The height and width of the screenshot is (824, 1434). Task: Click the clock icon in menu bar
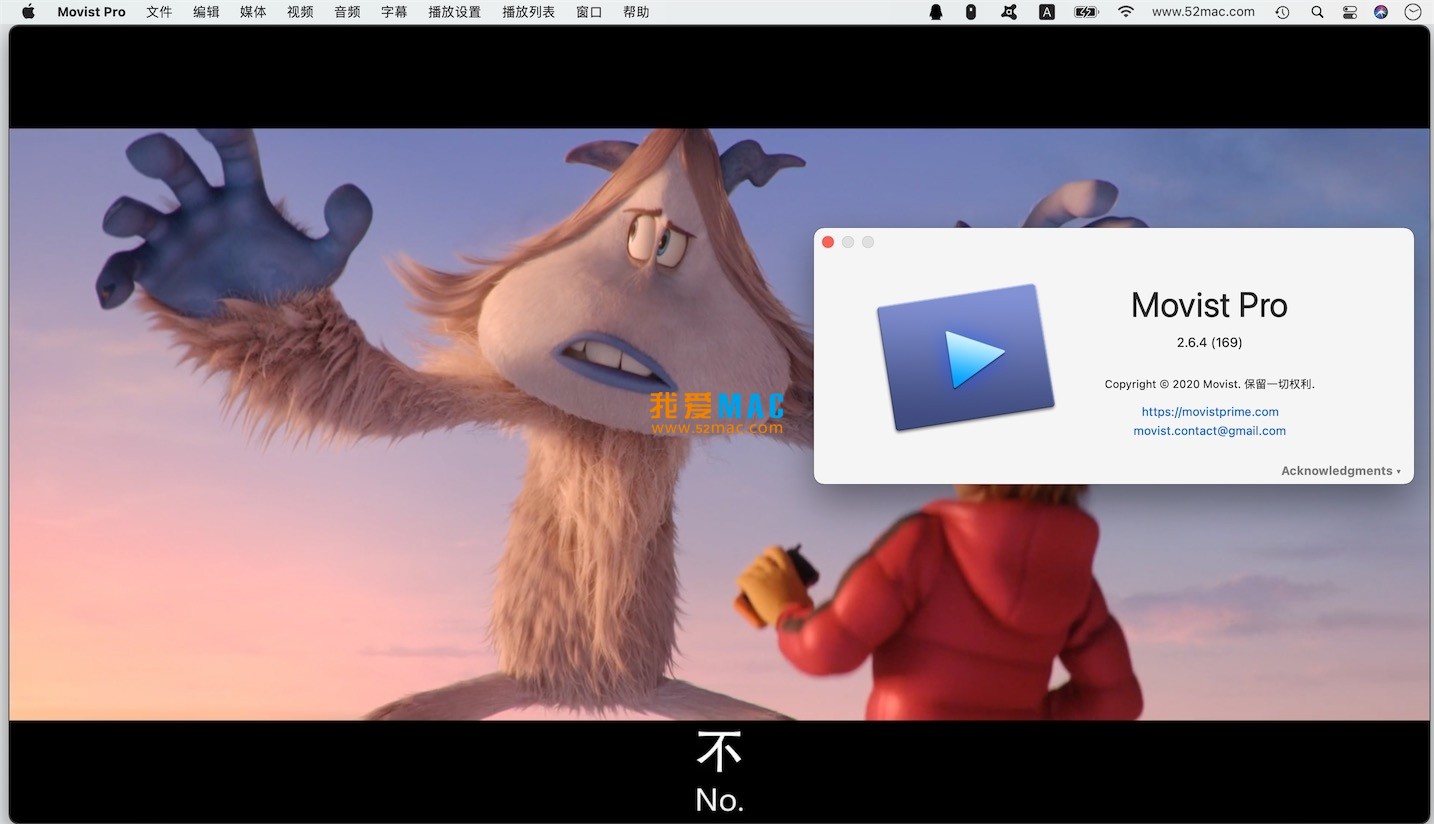pyautogui.click(x=1413, y=12)
